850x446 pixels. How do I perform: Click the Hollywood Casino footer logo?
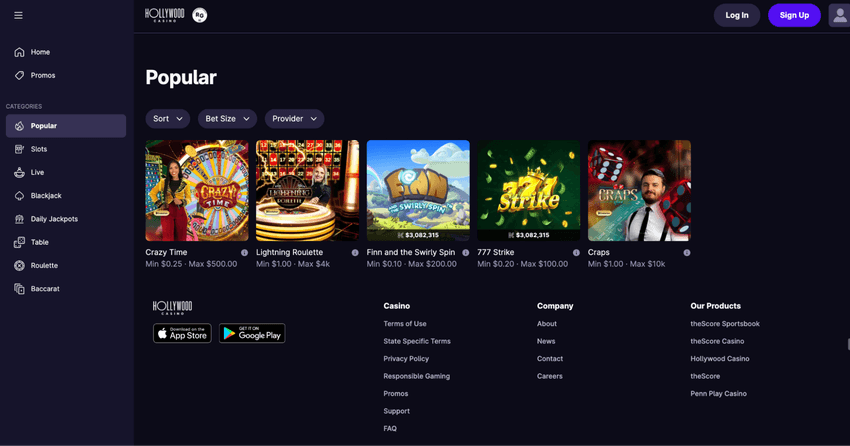172,307
